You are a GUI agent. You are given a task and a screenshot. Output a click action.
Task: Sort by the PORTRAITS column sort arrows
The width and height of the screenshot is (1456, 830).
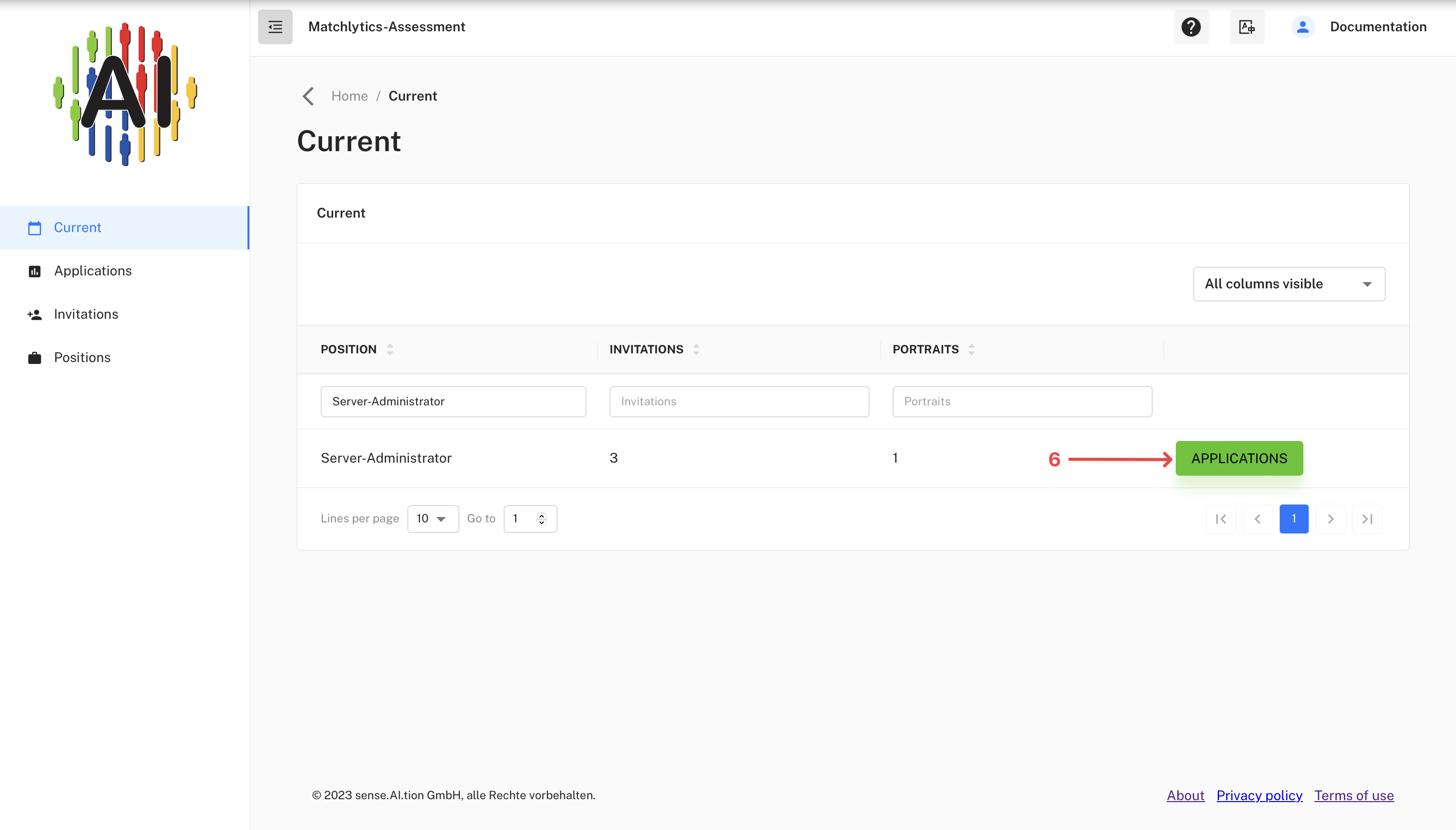pyautogui.click(x=972, y=350)
